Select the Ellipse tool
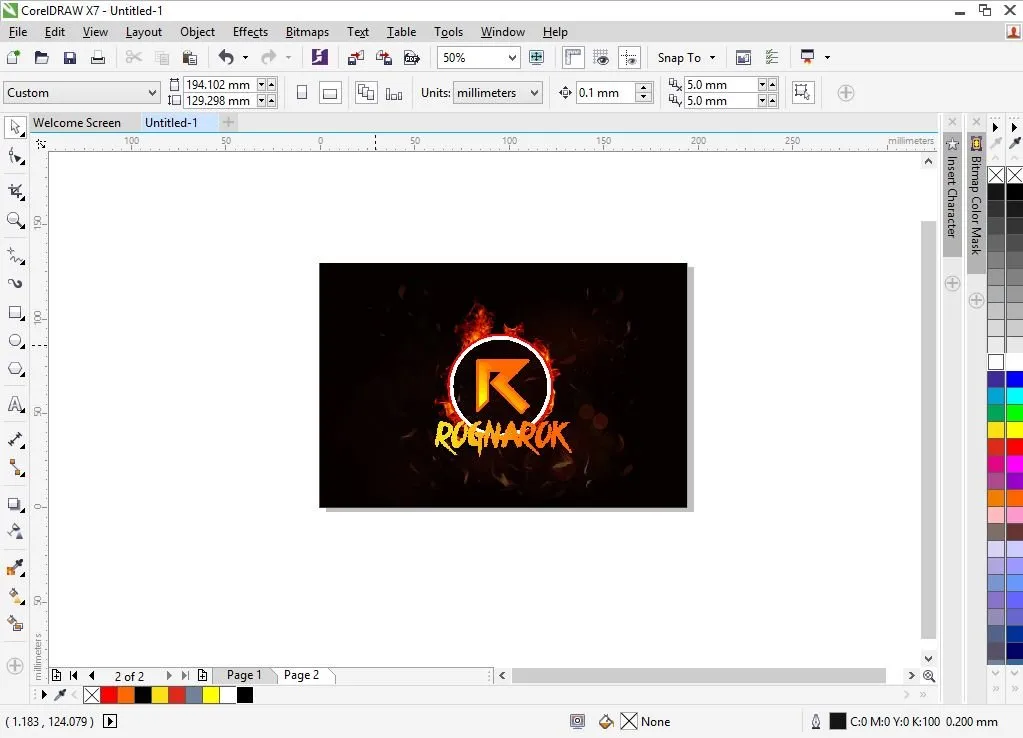Screen dimensions: 1023x738 pyautogui.click(x=15, y=340)
